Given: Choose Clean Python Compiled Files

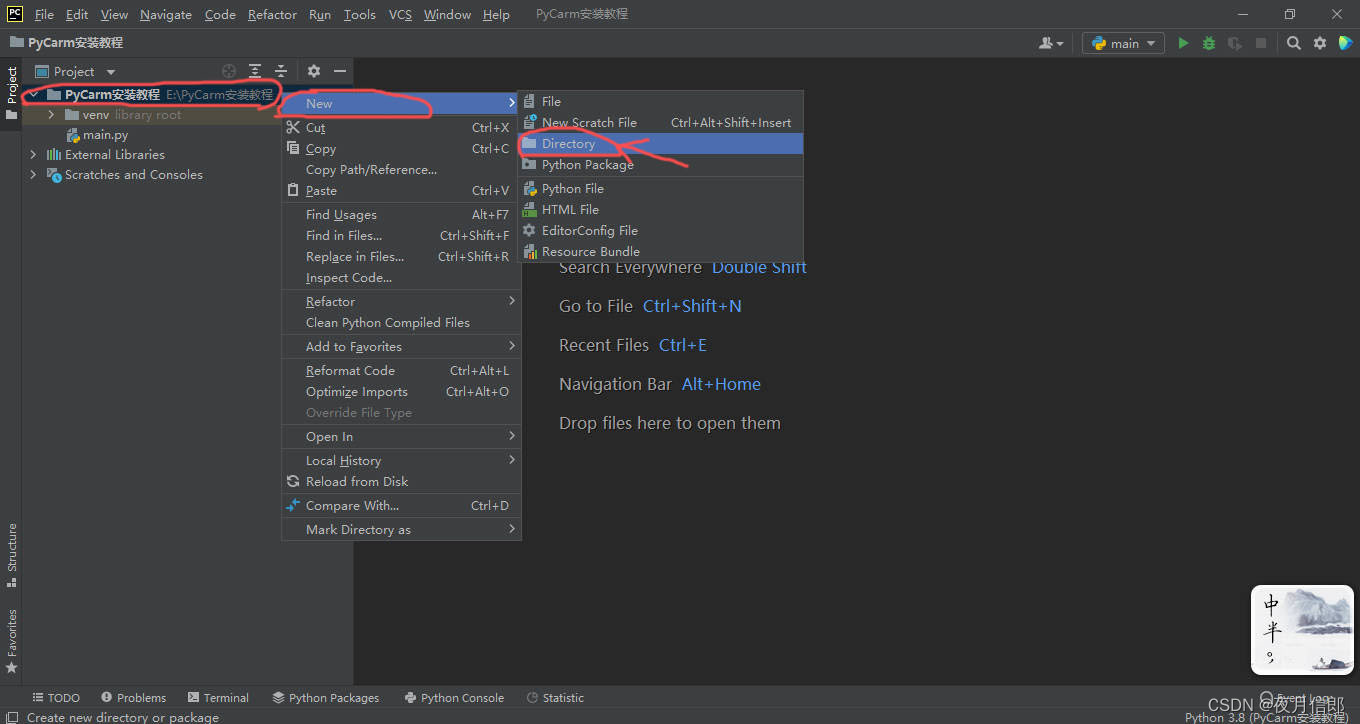Looking at the screenshot, I should click(x=400, y=323).
